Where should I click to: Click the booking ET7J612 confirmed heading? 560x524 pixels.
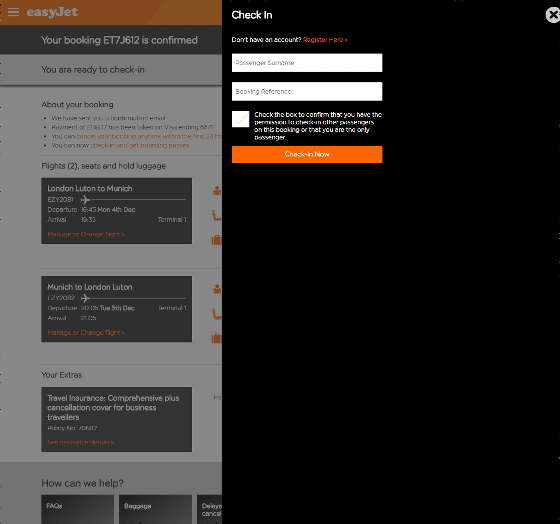pyautogui.click(x=119, y=40)
